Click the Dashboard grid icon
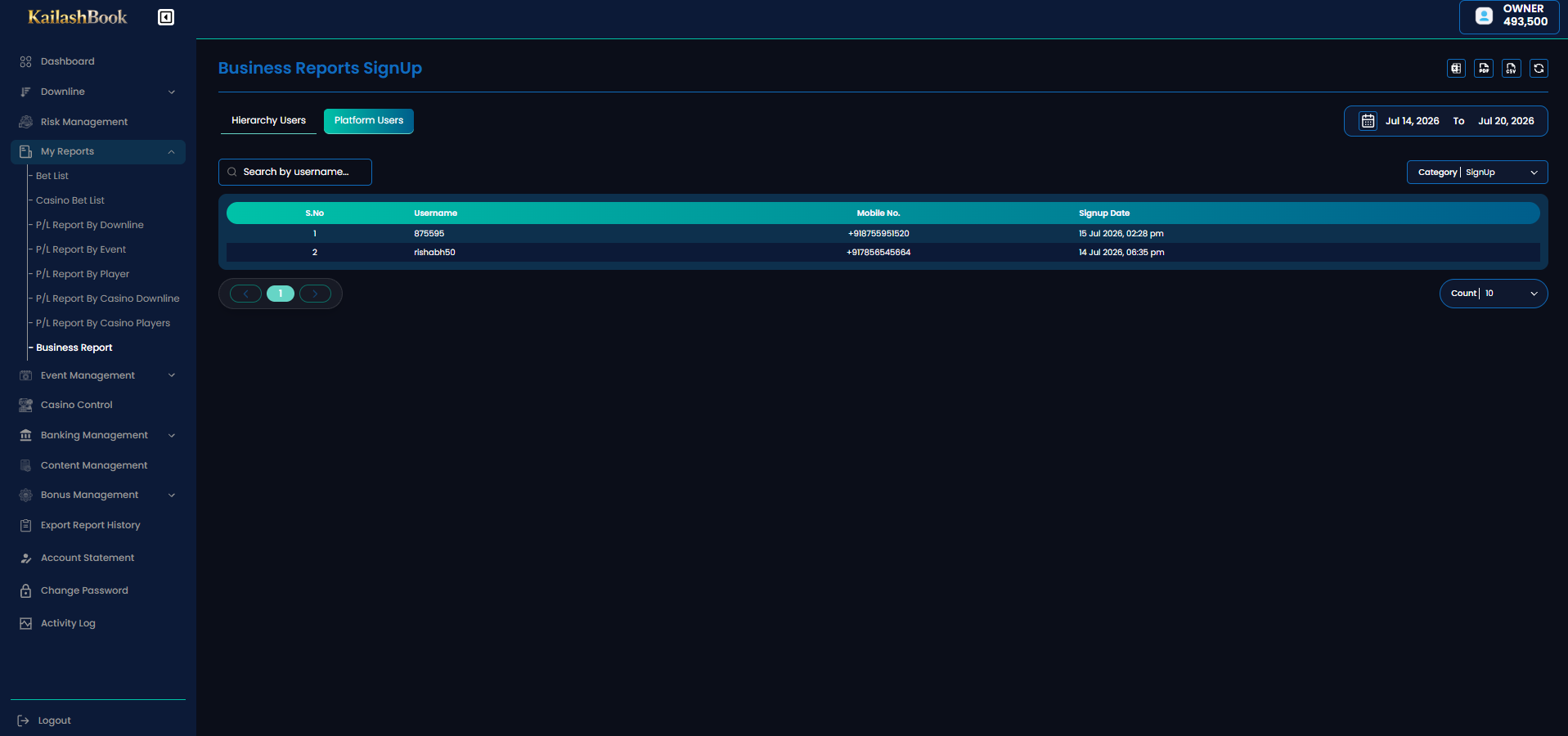The width and height of the screenshot is (1568, 736). [25, 61]
